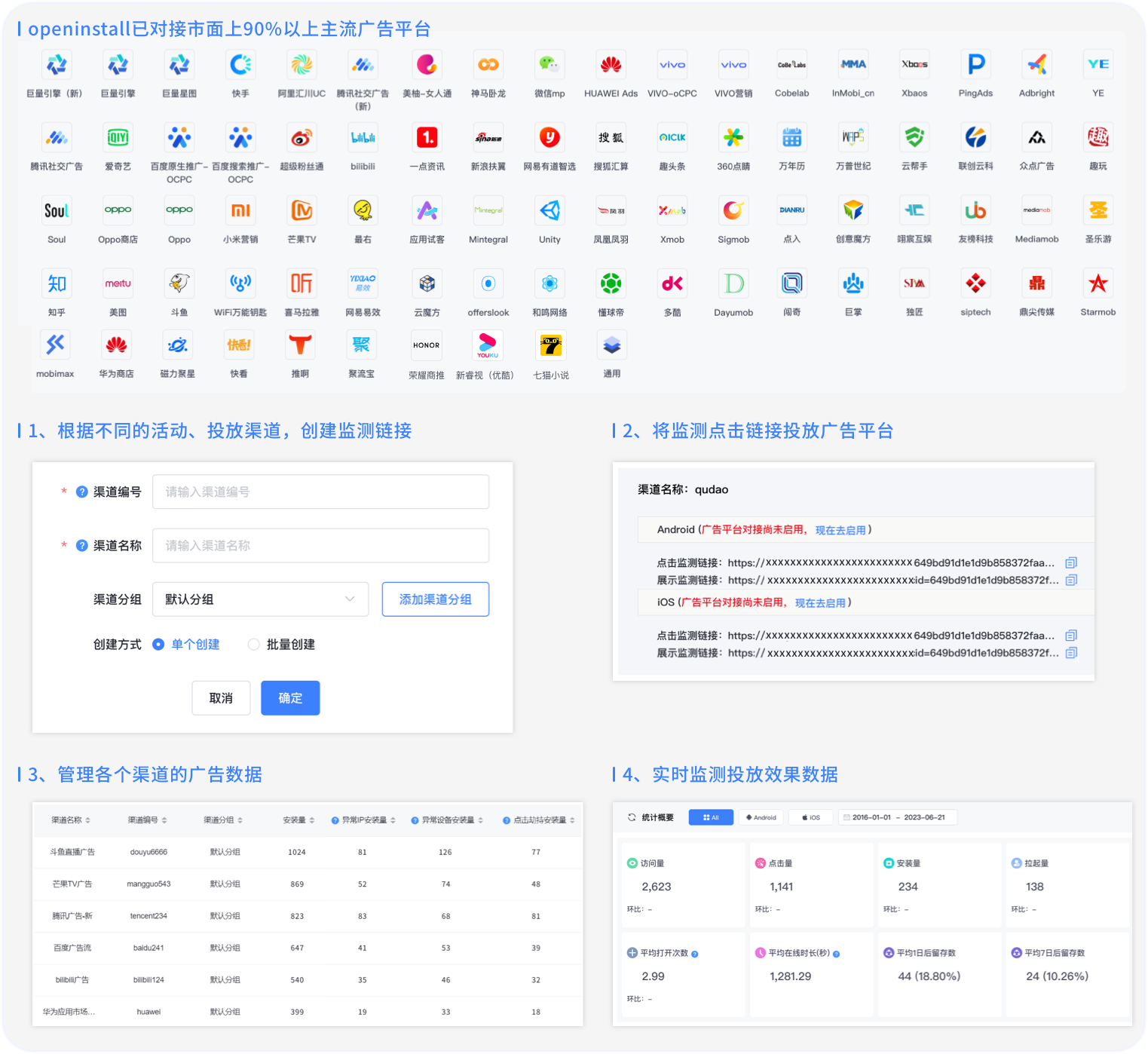
Task: Click the 确定 button
Action: pyautogui.click(x=290, y=698)
